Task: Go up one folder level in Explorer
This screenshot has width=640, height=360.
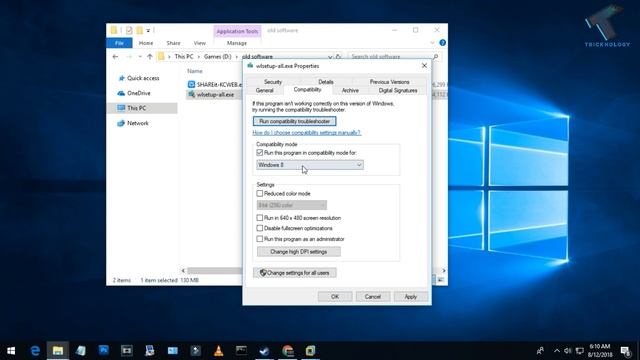Action: coord(149,57)
